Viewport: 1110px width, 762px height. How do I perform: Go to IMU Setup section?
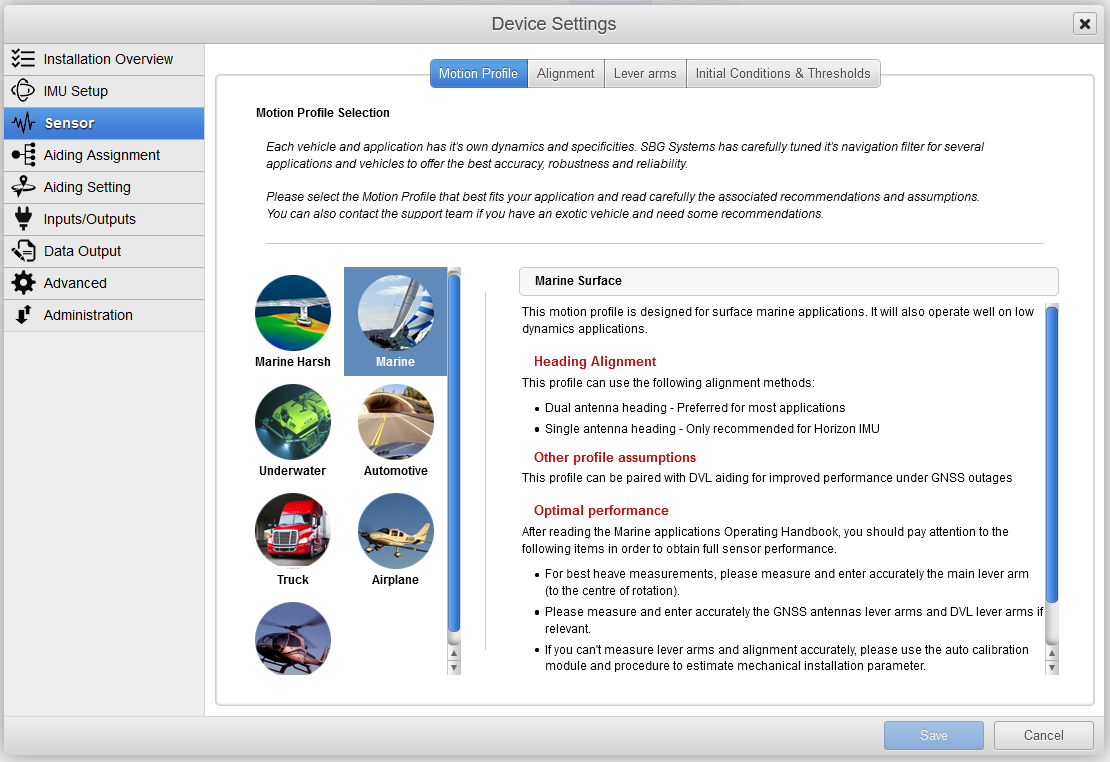click(x=104, y=91)
